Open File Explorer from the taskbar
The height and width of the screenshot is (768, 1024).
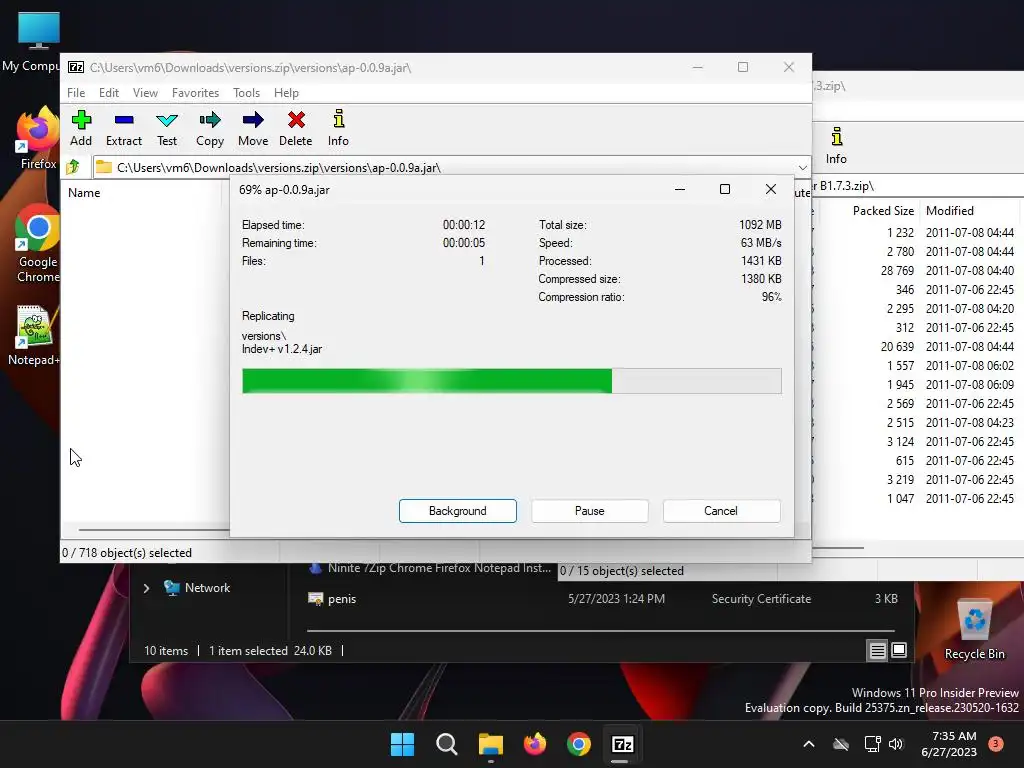490,744
